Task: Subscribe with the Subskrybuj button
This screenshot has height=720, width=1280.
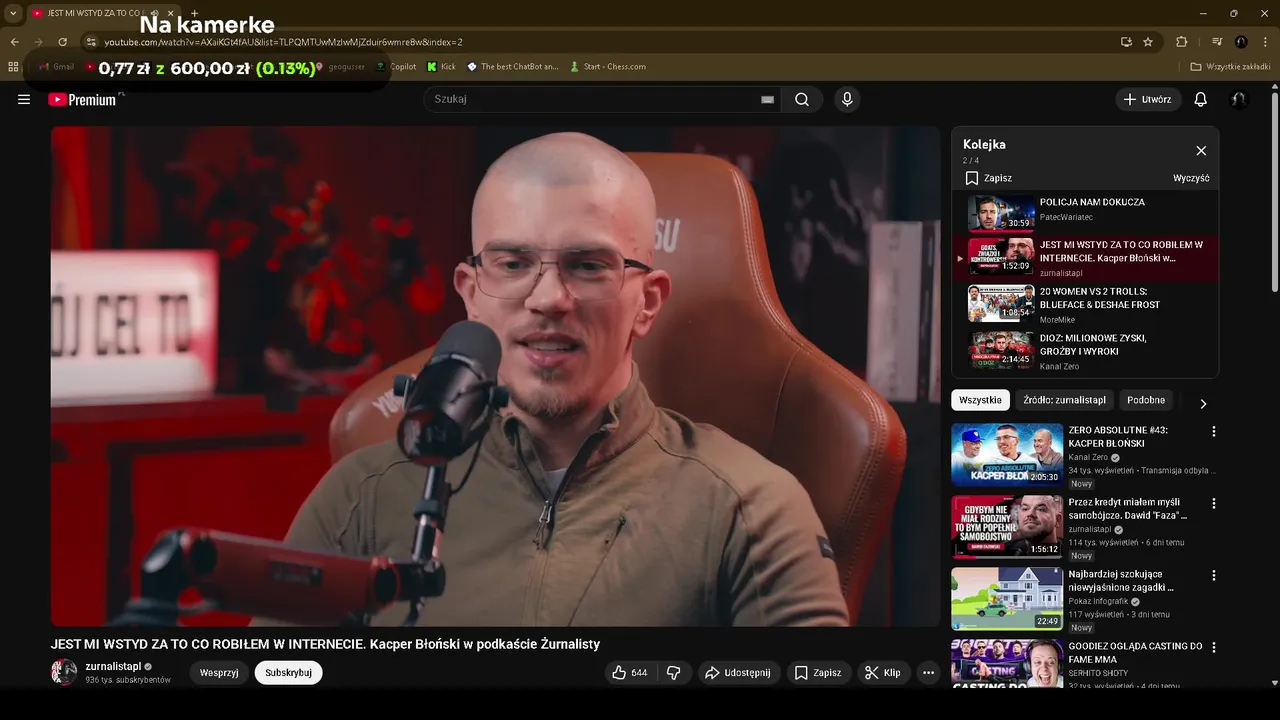Action: pos(288,673)
